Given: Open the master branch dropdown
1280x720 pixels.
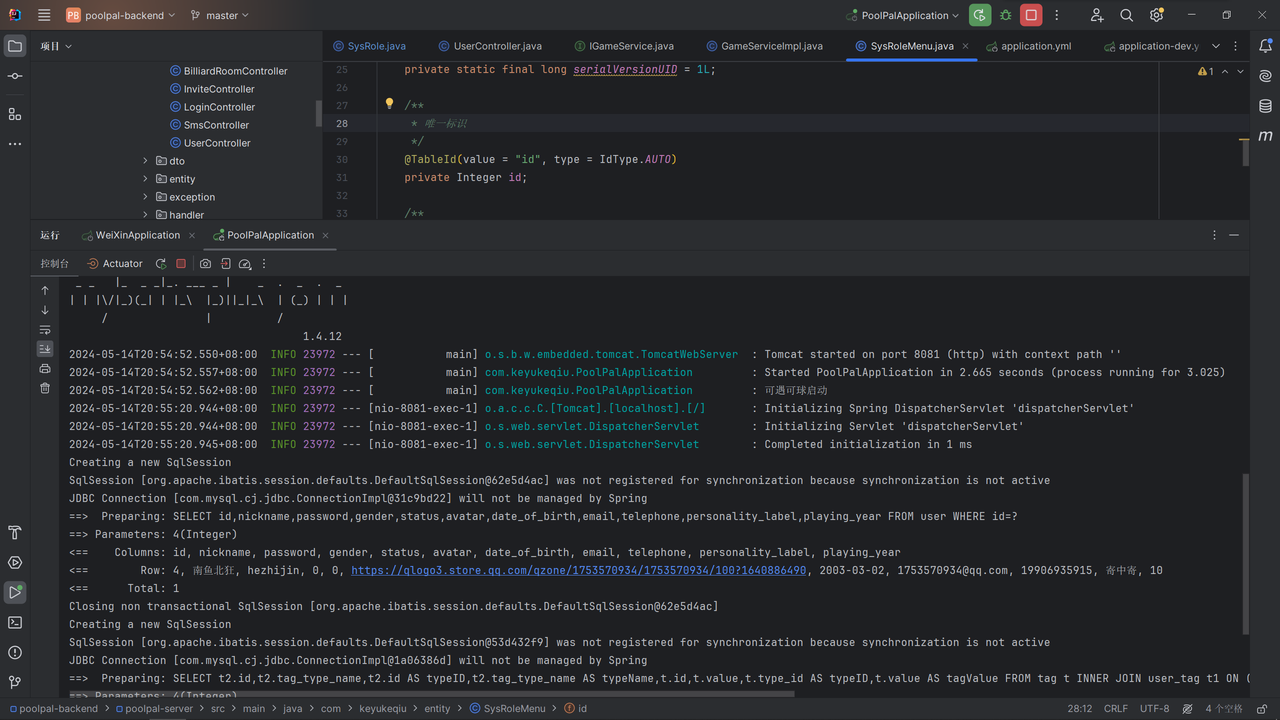Looking at the screenshot, I should [220, 15].
